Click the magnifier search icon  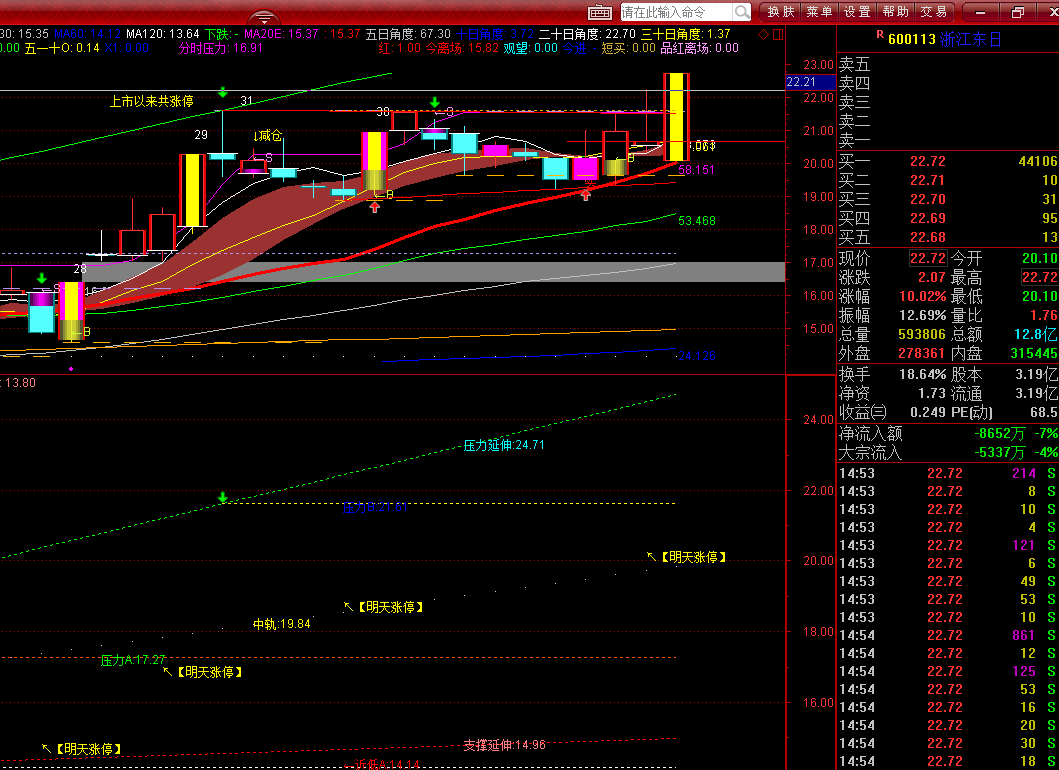coord(742,12)
